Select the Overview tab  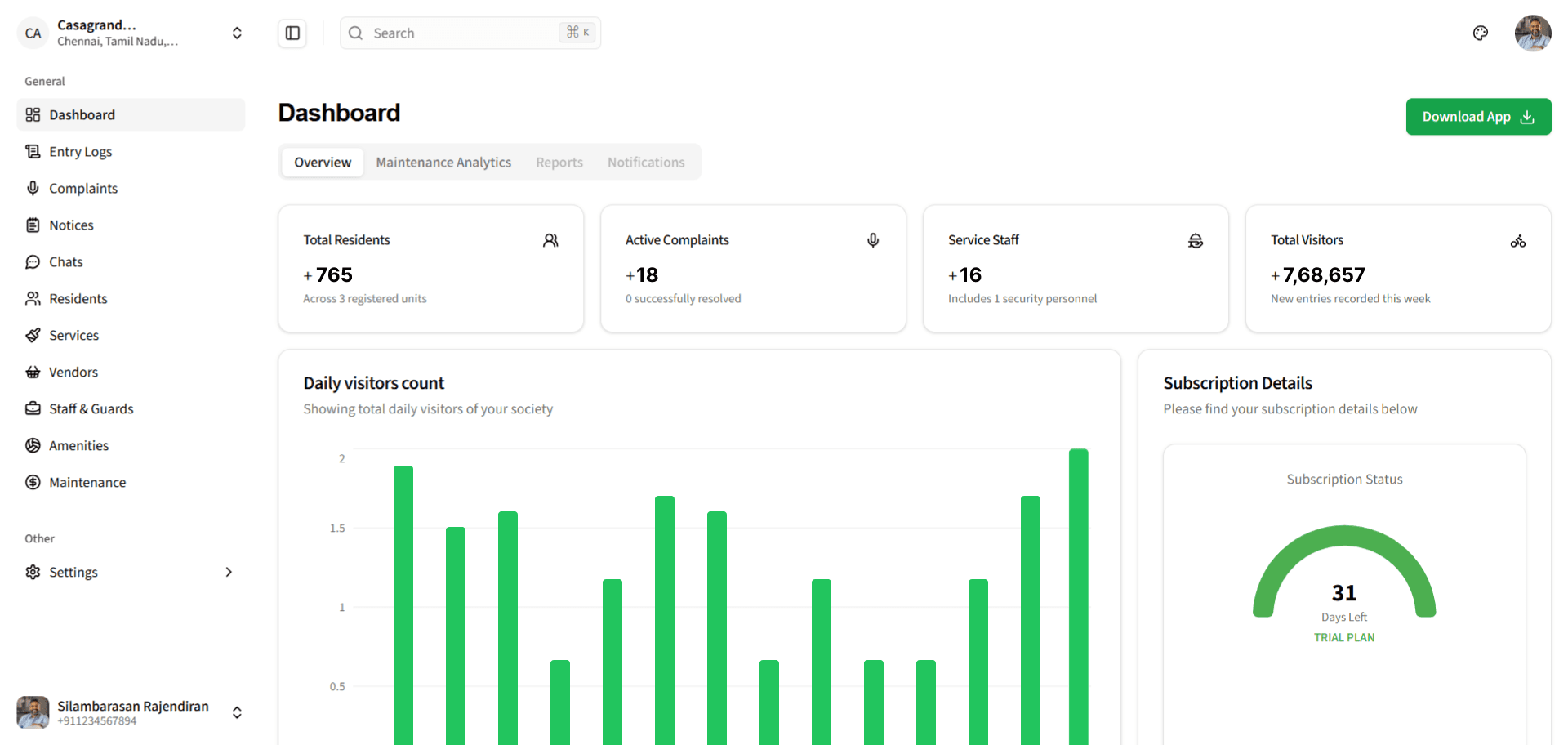[x=323, y=163]
